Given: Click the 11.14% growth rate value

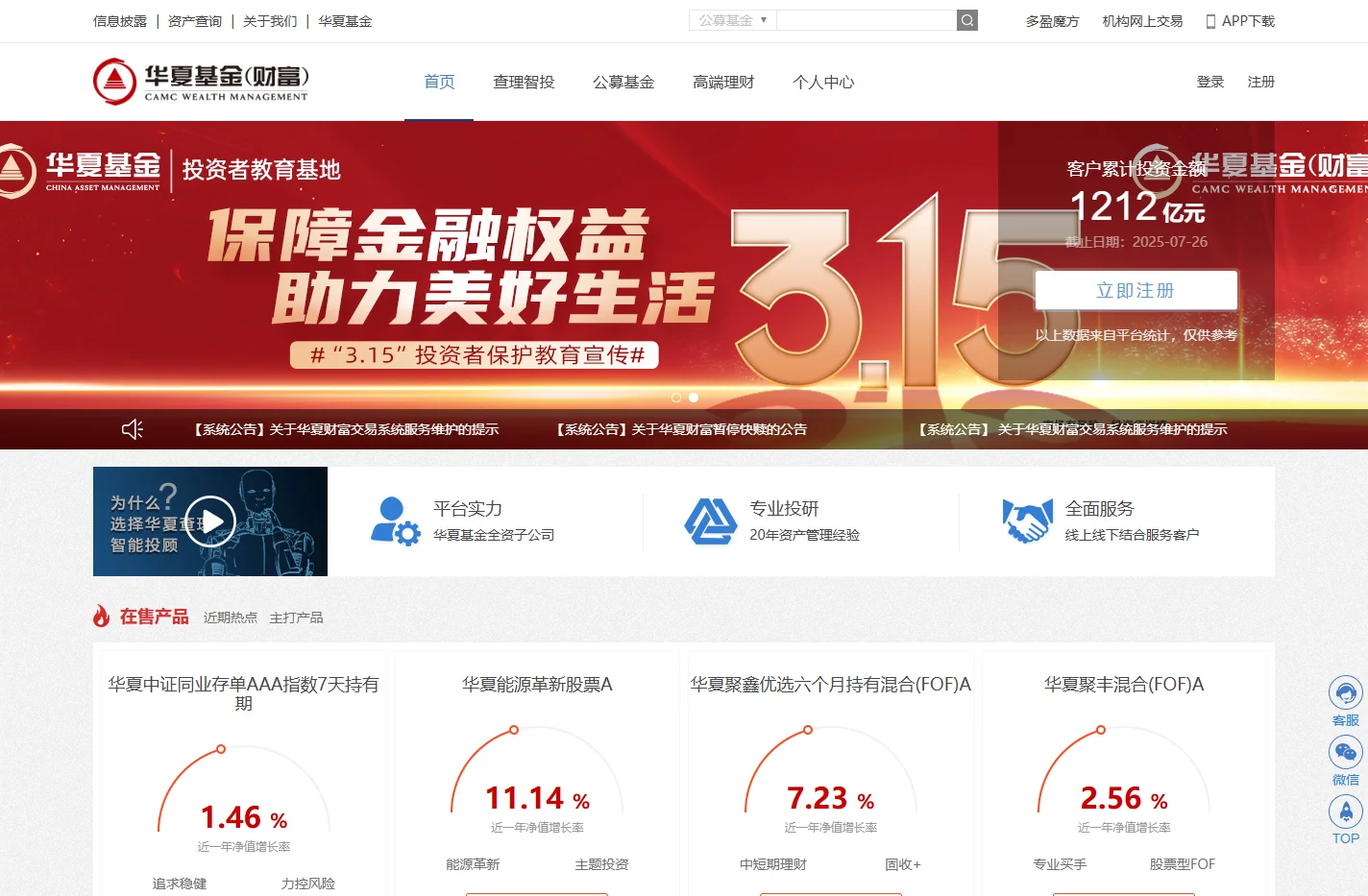Looking at the screenshot, I should coord(537,798).
